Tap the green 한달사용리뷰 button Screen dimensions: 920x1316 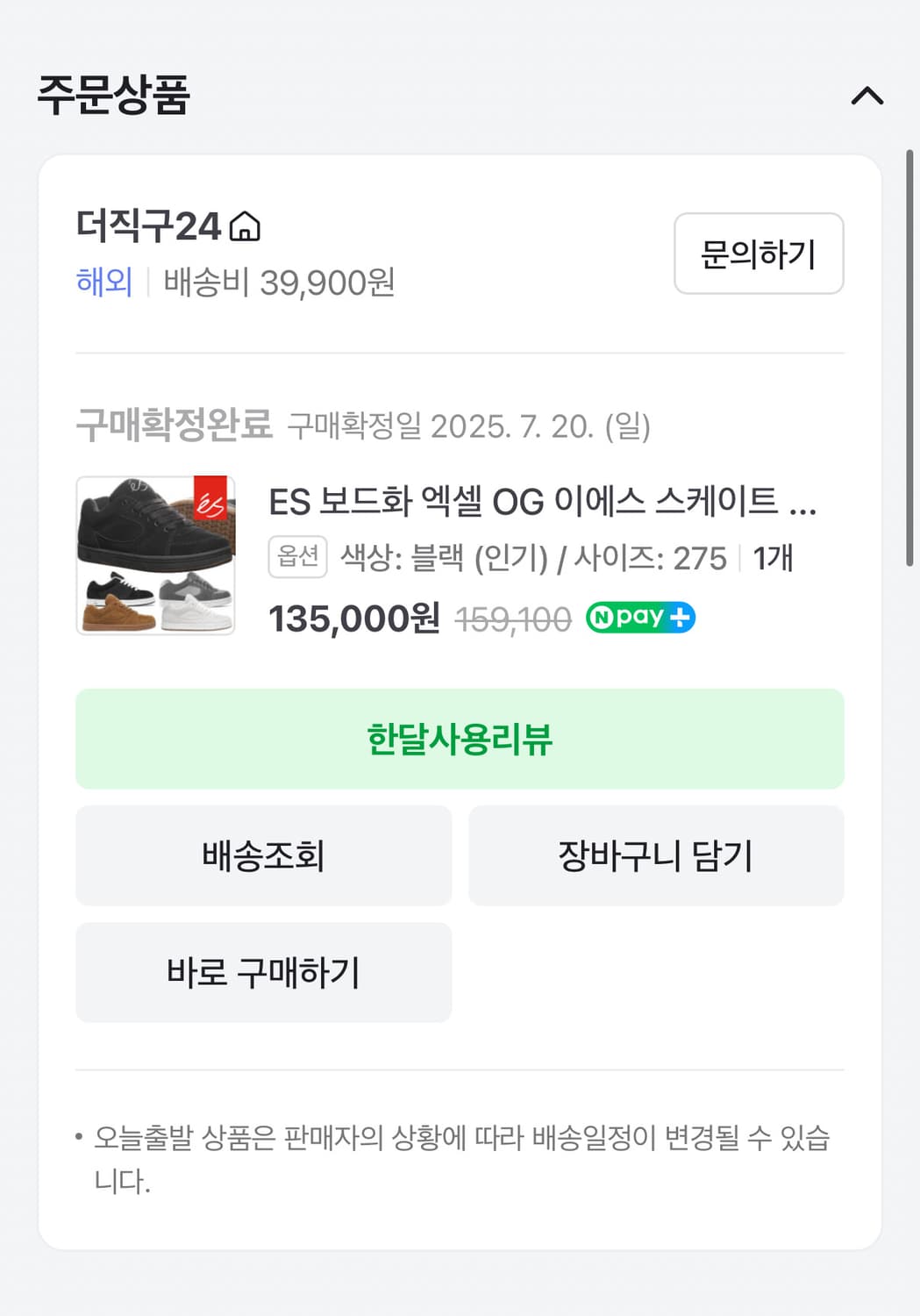(460, 739)
